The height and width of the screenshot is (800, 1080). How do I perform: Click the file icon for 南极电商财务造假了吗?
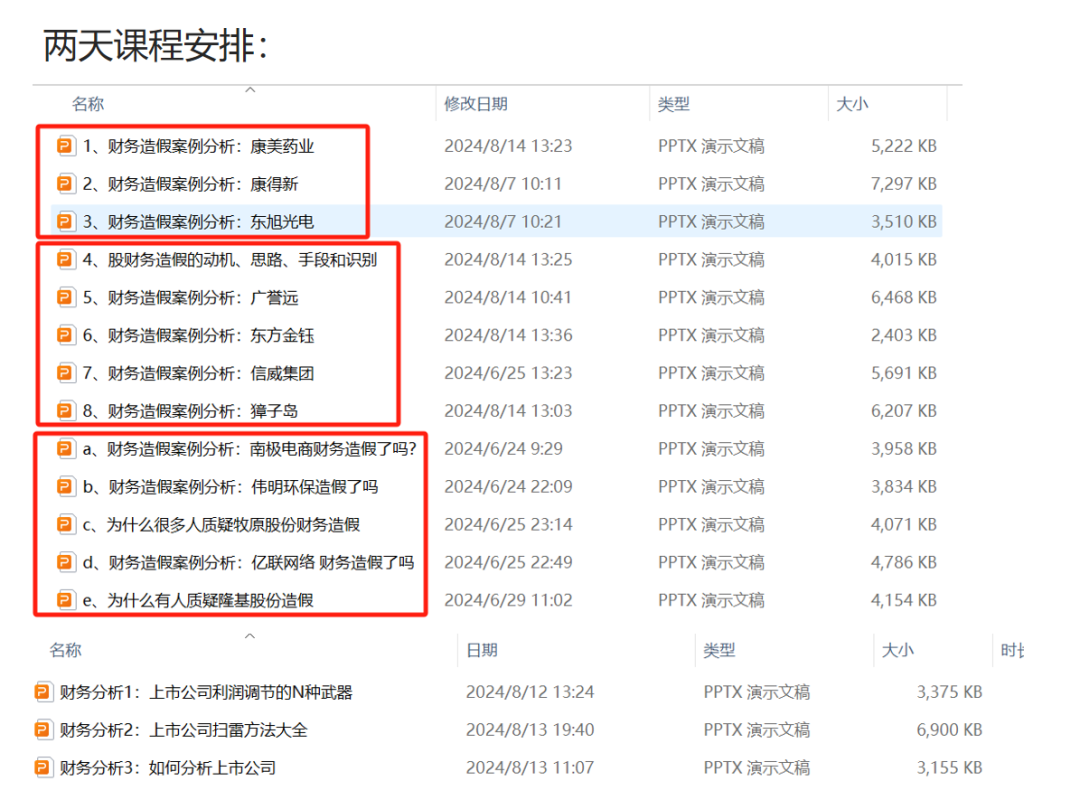pos(65,449)
